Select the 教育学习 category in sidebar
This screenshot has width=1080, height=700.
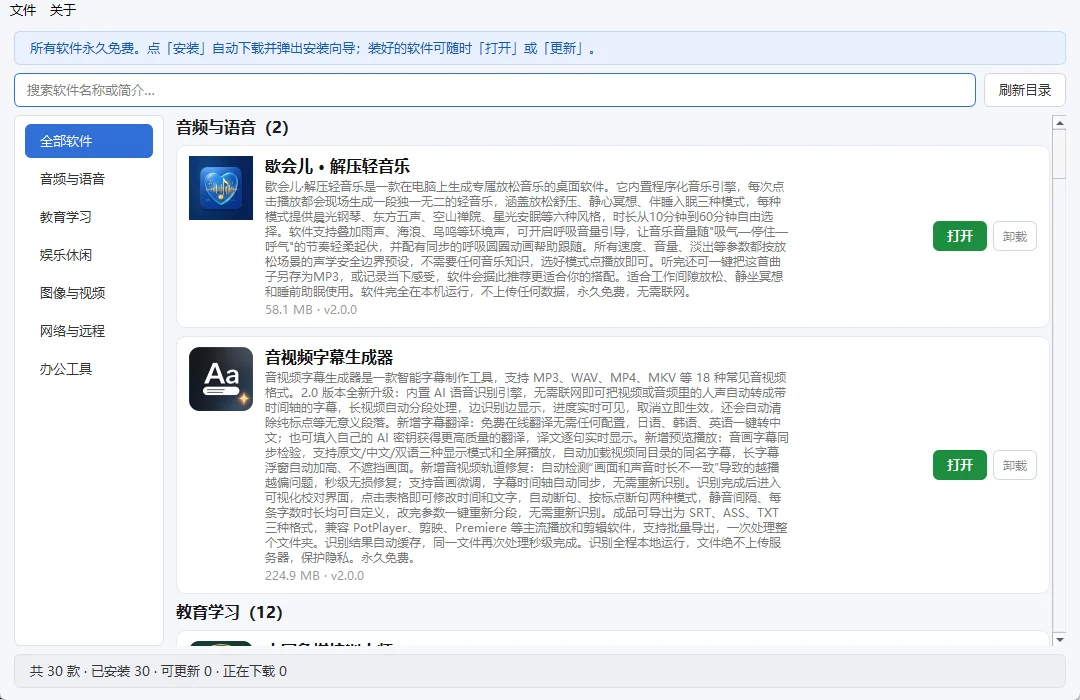(x=89, y=217)
